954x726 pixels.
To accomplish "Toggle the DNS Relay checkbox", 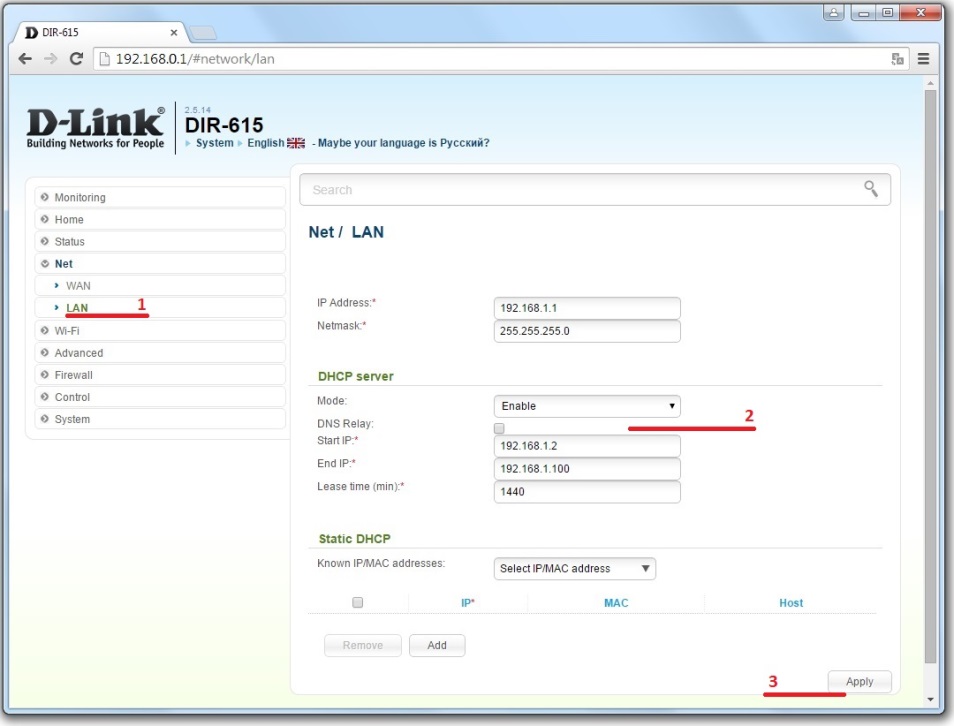I will [499, 428].
